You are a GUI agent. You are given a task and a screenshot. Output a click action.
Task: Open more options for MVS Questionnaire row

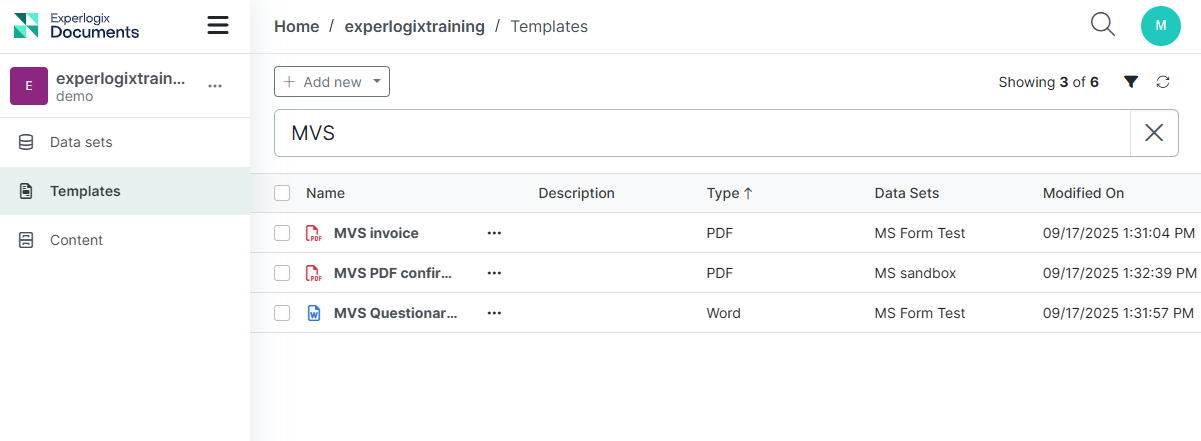[x=494, y=313]
